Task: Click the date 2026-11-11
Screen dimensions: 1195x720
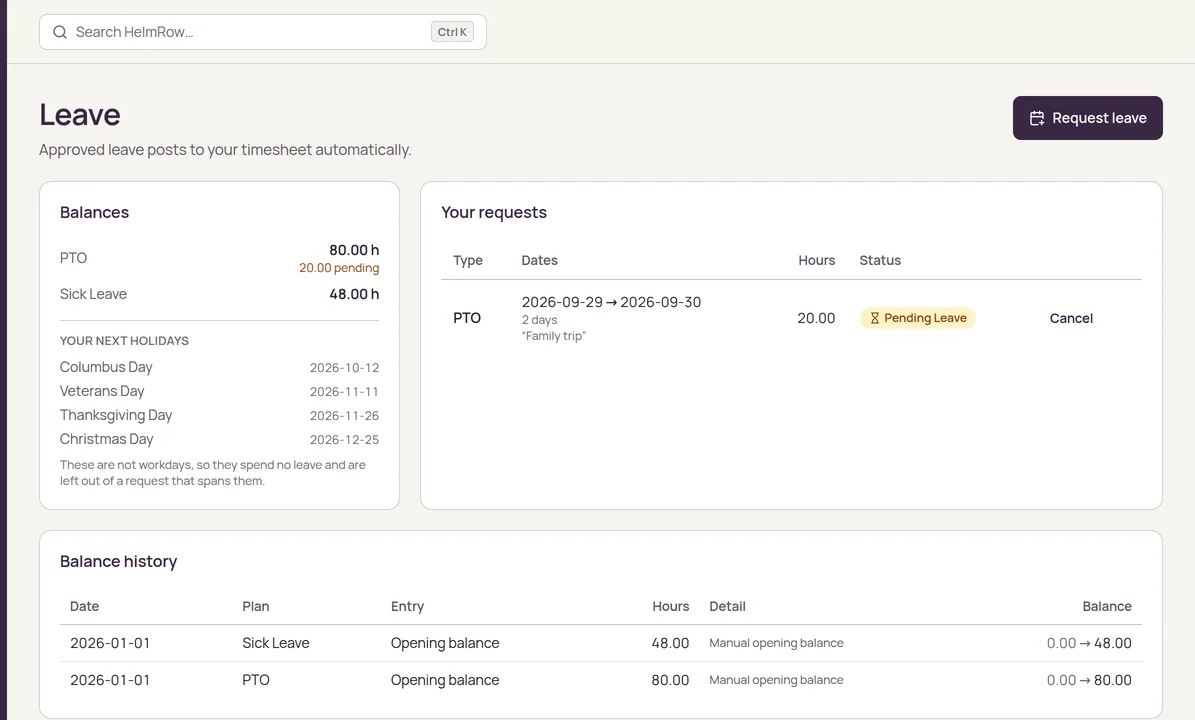Action: (x=344, y=392)
